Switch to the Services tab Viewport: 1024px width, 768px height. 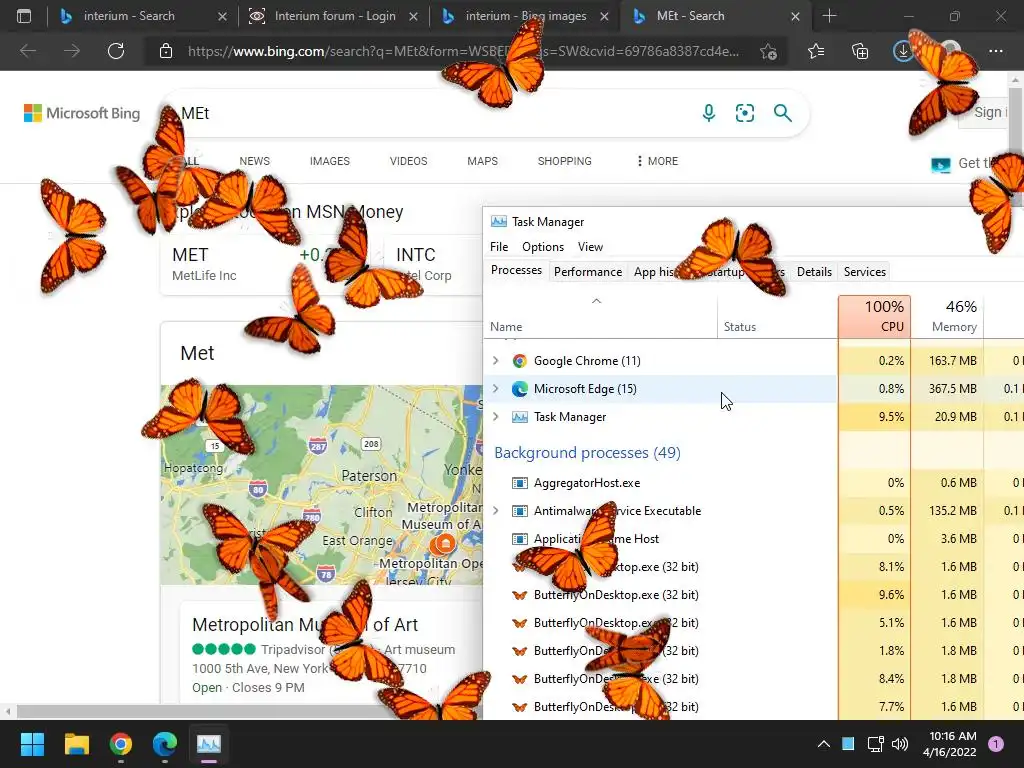click(865, 272)
